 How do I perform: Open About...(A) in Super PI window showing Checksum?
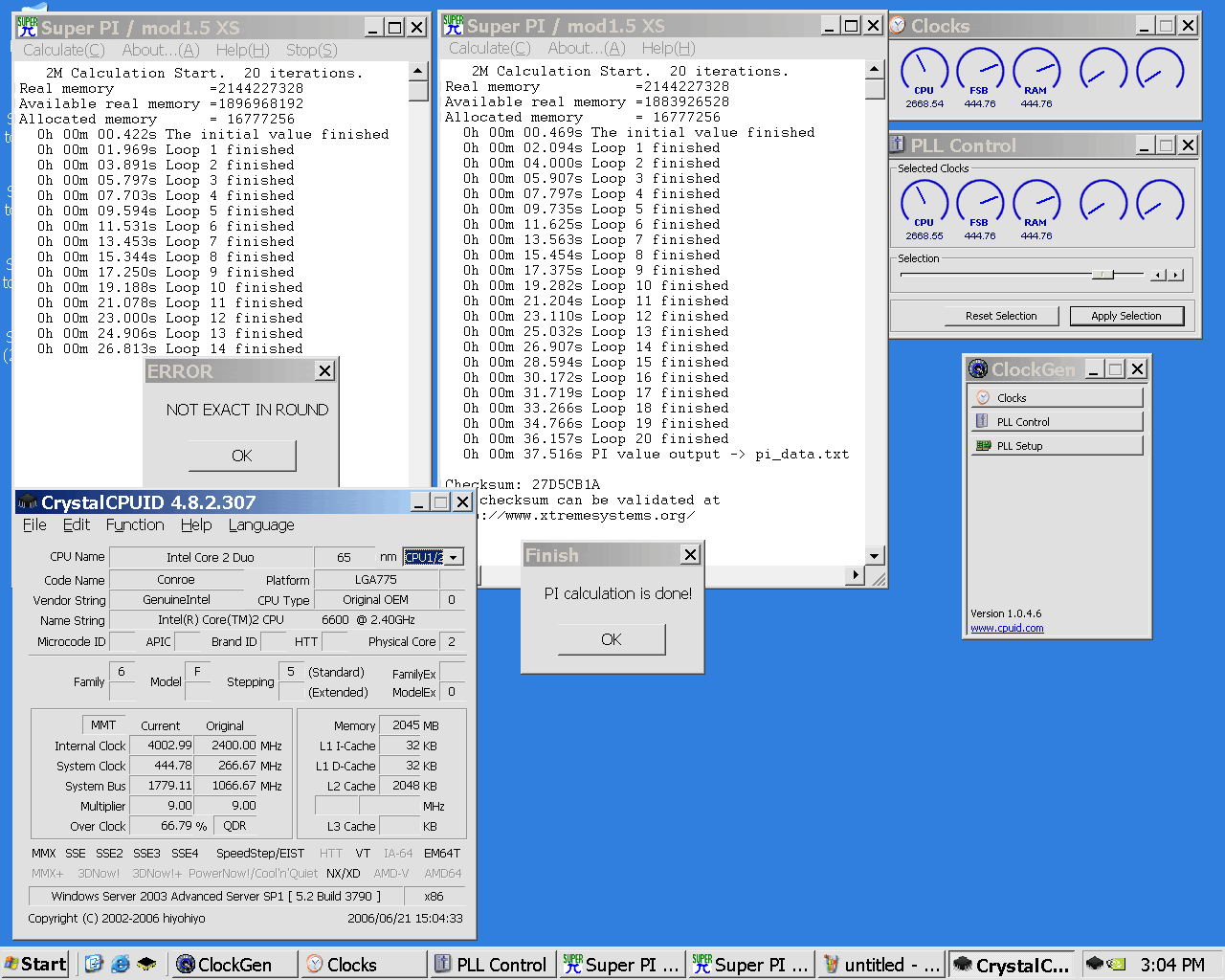tap(587, 48)
